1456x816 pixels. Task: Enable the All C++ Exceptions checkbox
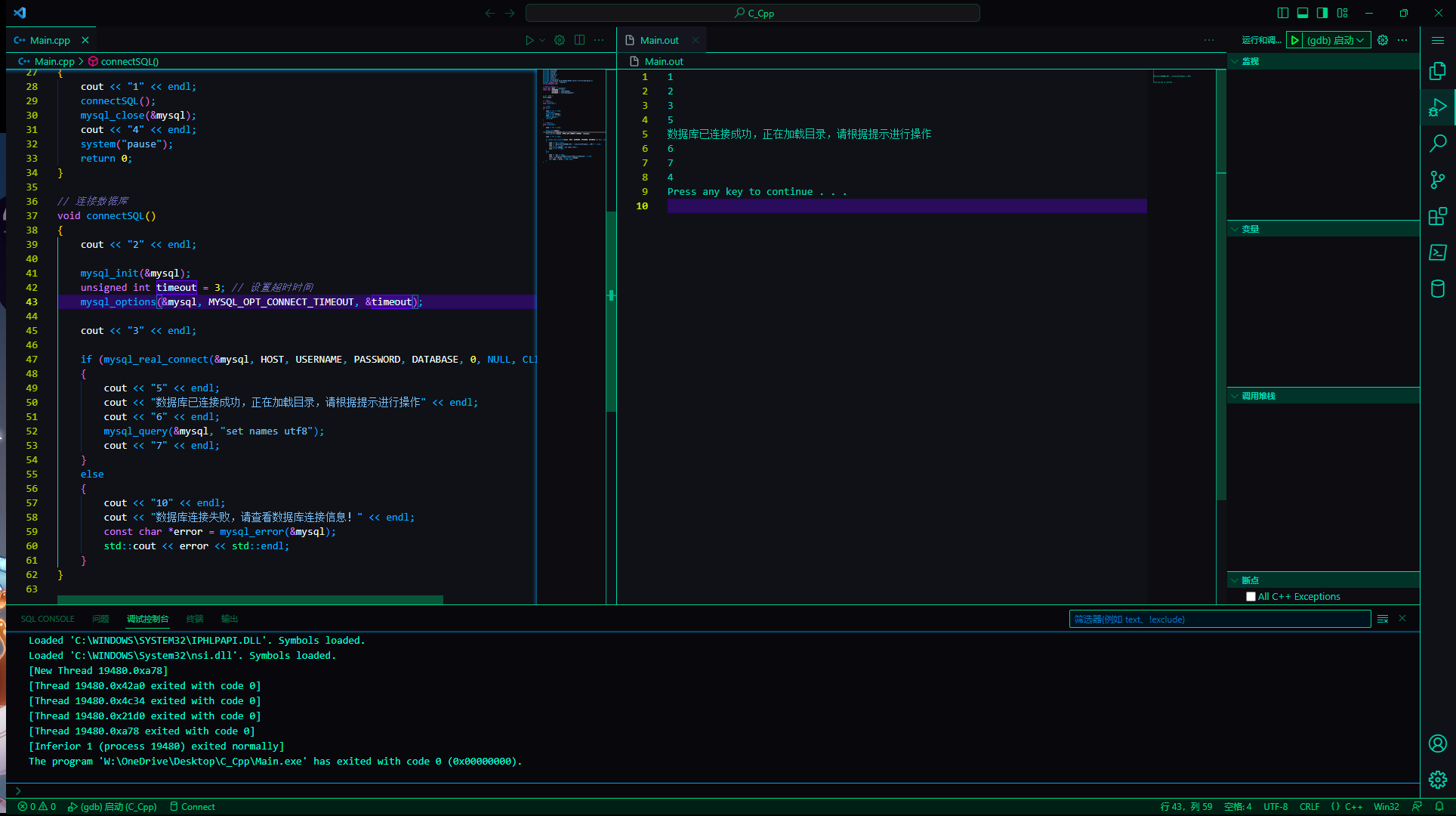(x=1251, y=596)
